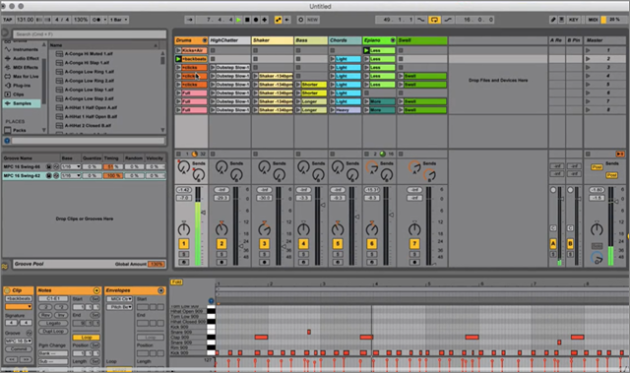
Task: Toggle the clip Loop switch in Notes
Action: click(86, 337)
